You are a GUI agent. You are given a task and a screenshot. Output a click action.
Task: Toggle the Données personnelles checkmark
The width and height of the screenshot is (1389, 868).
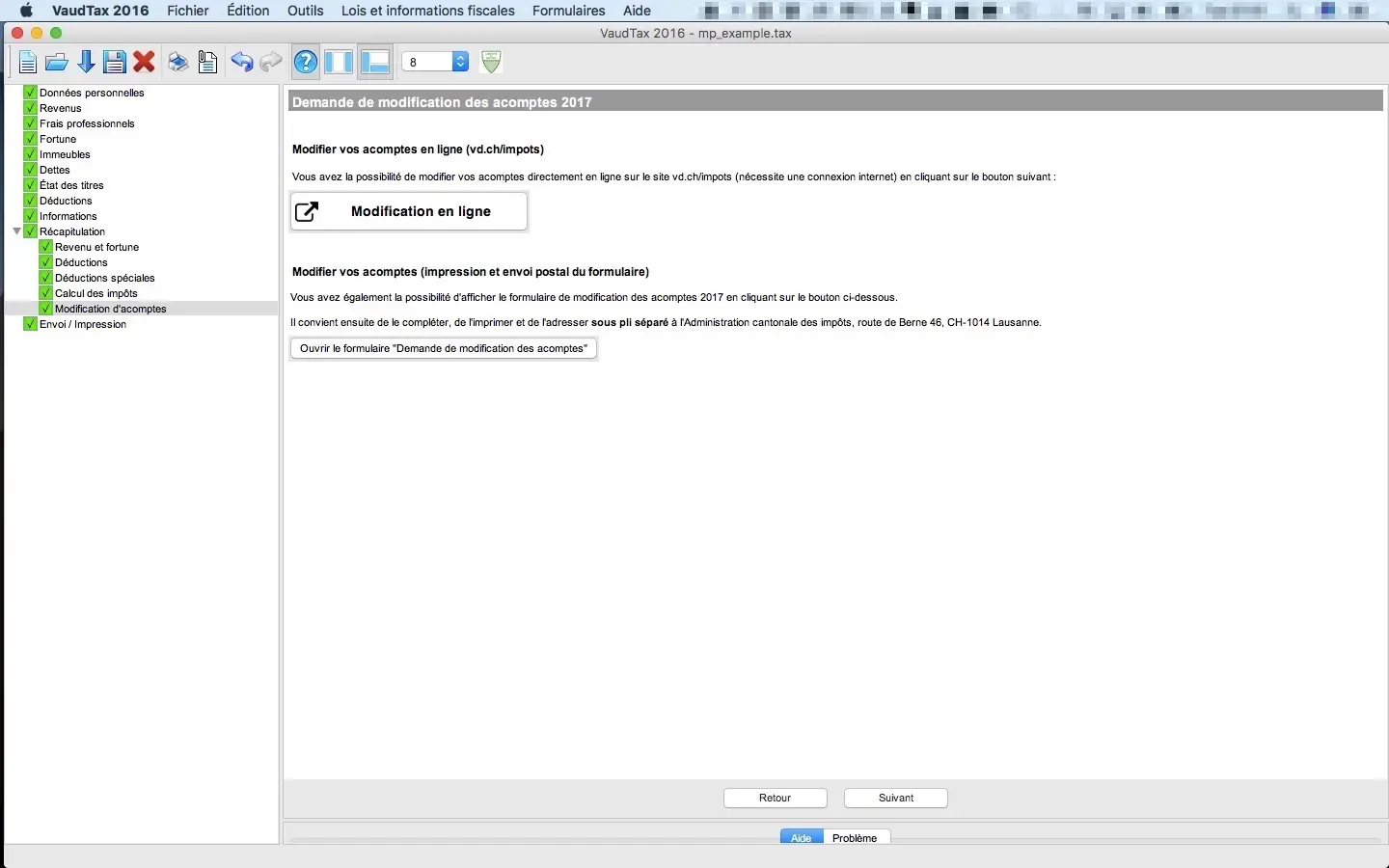click(x=30, y=93)
